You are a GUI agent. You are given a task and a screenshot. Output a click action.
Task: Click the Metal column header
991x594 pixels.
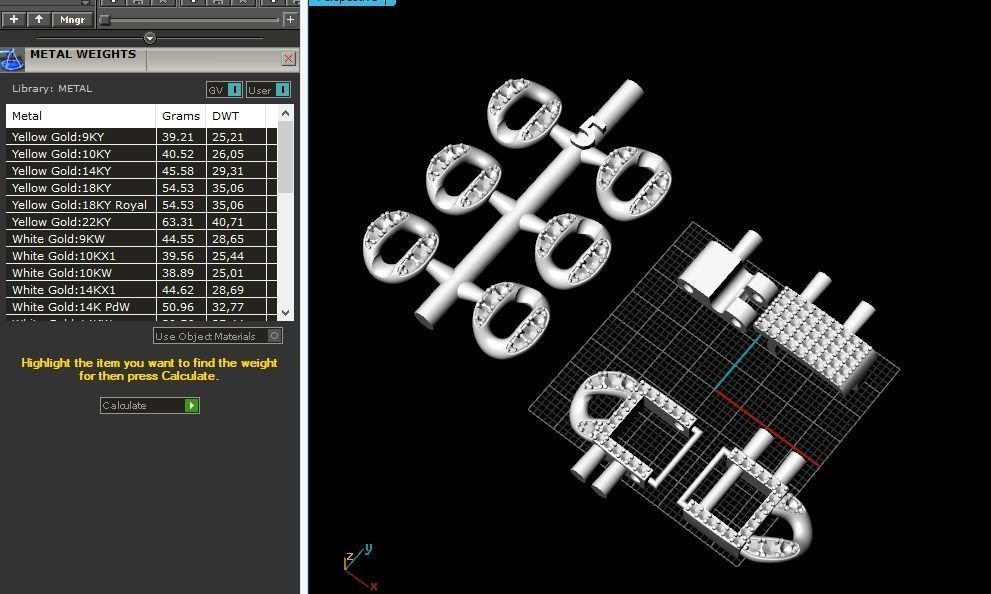pos(81,116)
